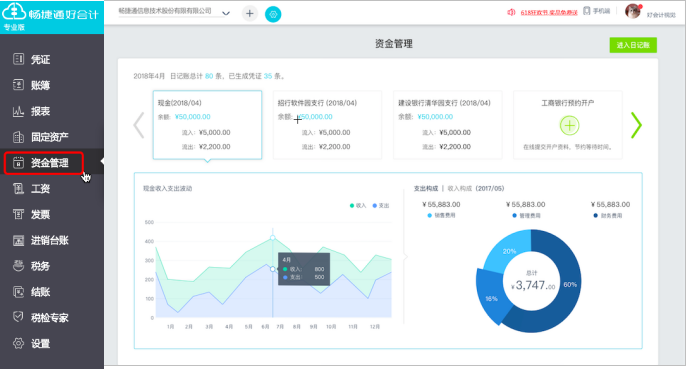The image size is (687, 370).
Task: Open the 税务 tax sidebar icon
Action: 18,266
